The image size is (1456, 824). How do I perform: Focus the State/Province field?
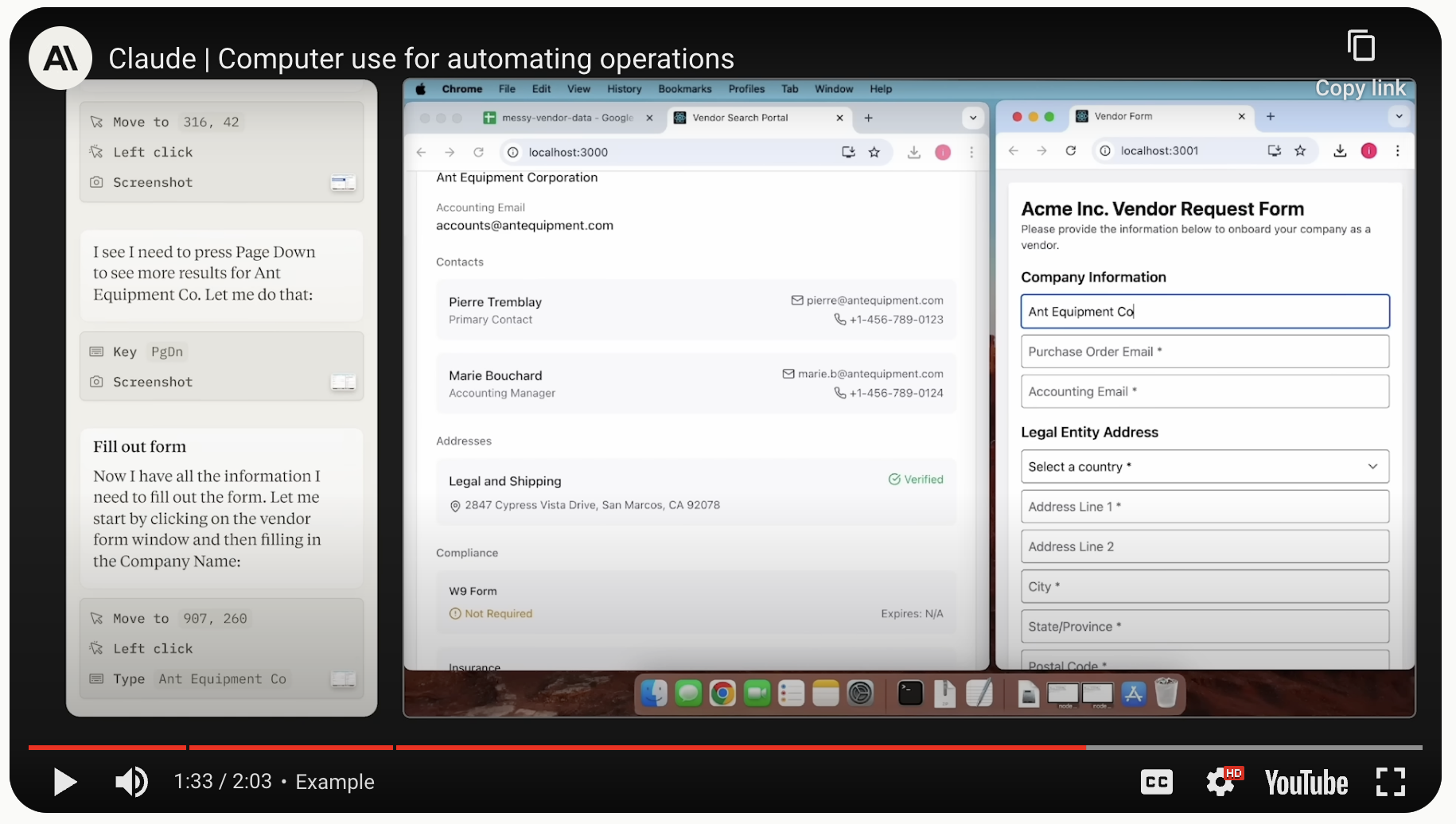(x=1205, y=626)
